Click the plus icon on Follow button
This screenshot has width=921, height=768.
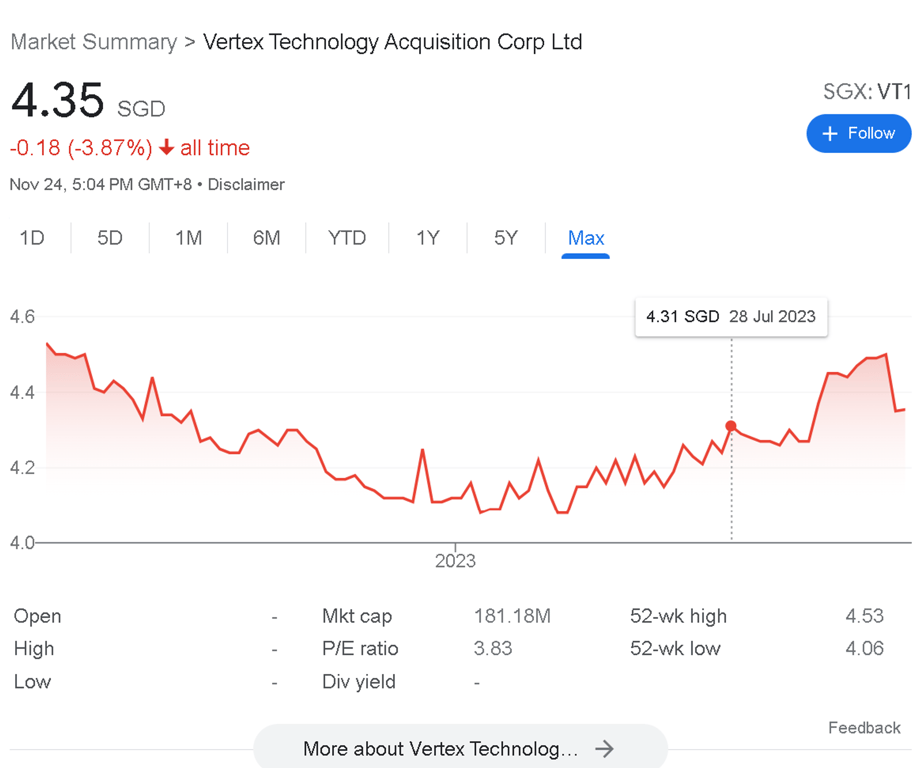pyautogui.click(x=829, y=134)
